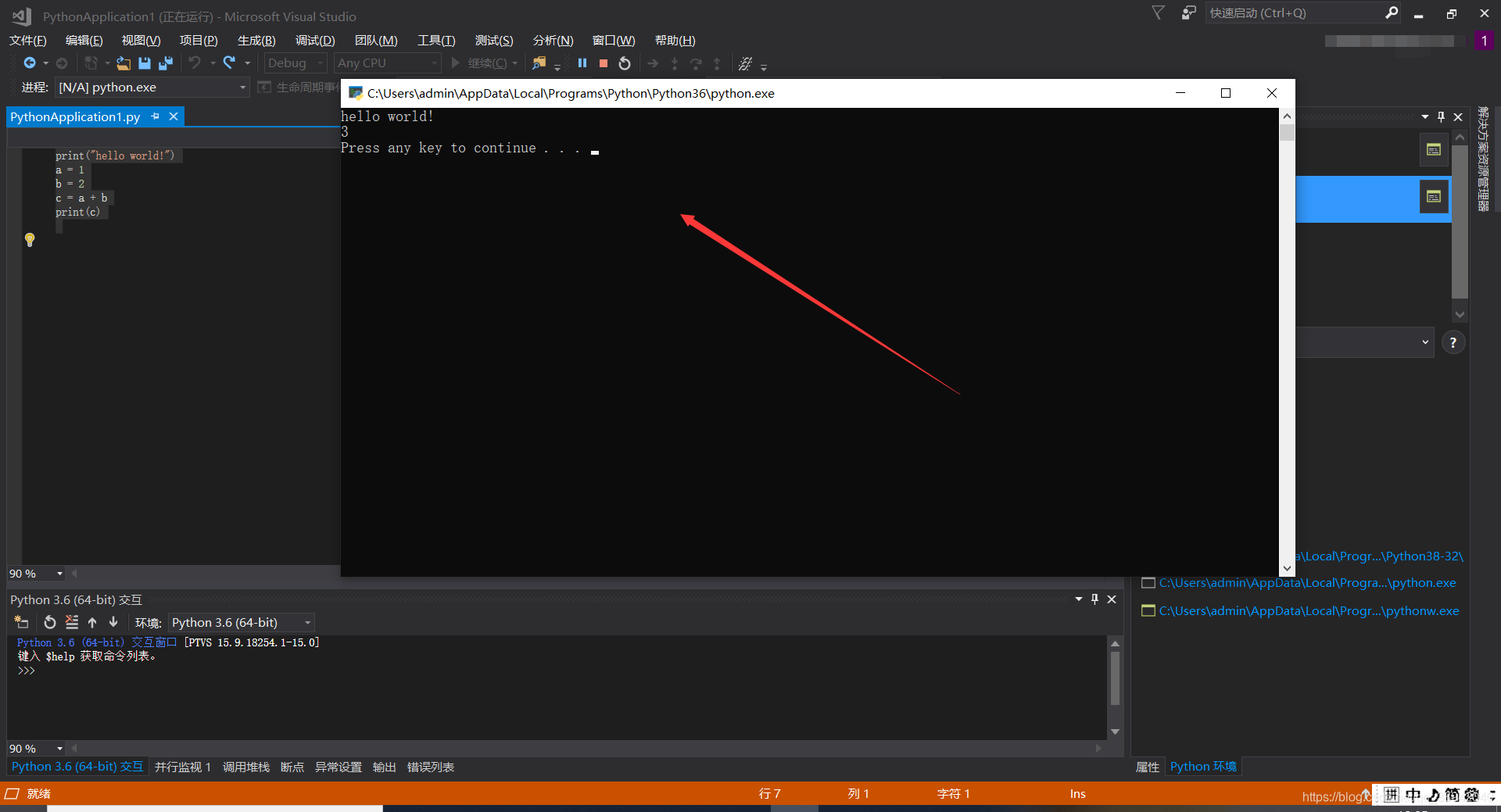Reset the interactive window with circular arrow

click(x=50, y=622)
